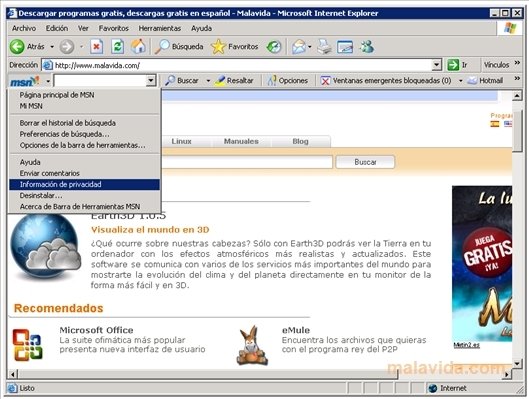Click the Microsoft Office logo icon
Image resolution: width=529 pixels, height=399 pixels.
27,345
